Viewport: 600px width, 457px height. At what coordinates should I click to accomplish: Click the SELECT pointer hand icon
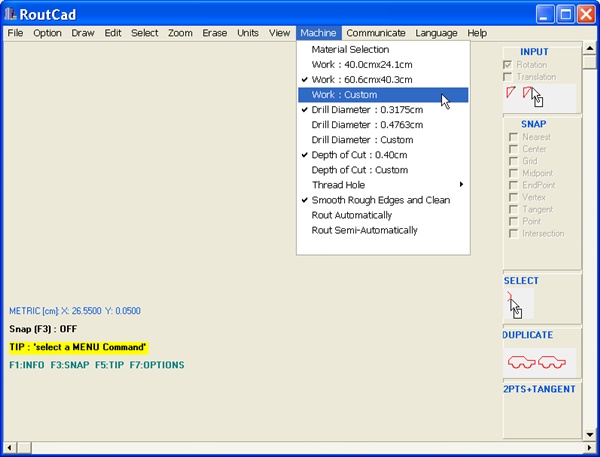[x=514, y=305]
